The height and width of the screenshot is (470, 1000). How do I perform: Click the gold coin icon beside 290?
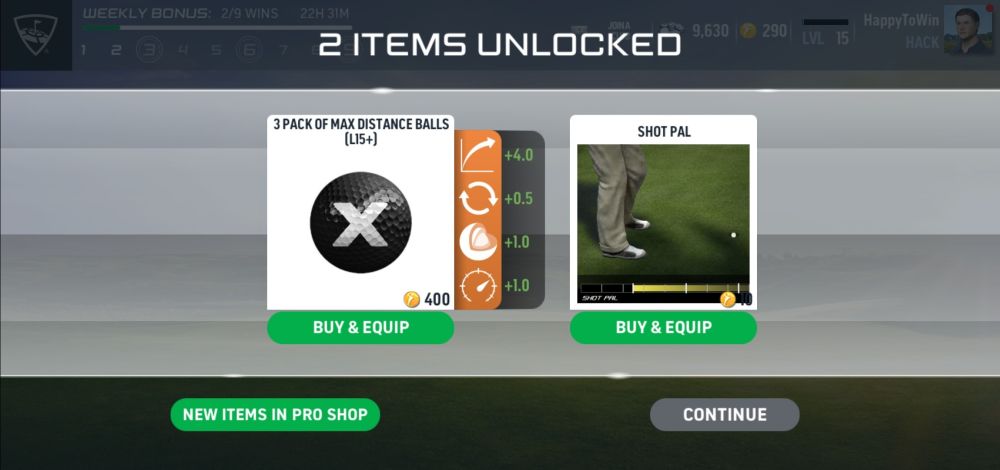(x=748, y=31)
